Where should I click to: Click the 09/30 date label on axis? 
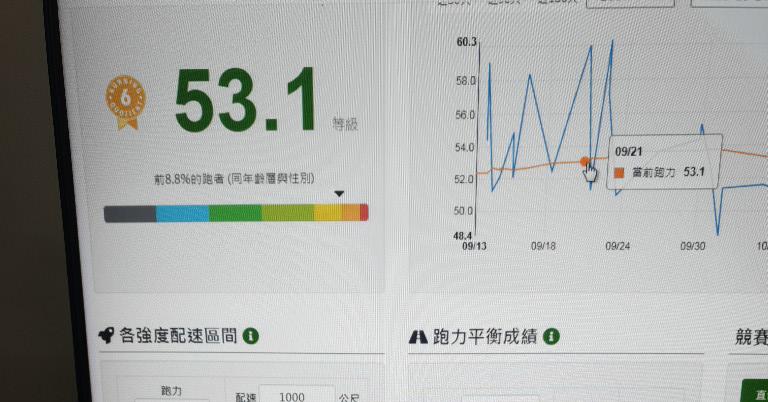pyautogui.click(x=693, y=246)
